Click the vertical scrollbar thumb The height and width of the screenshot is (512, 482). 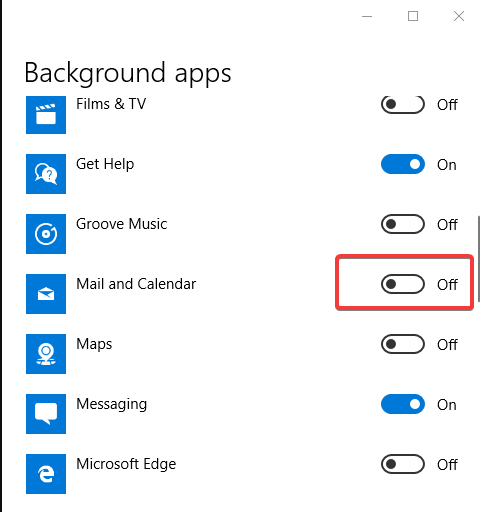coord(479,259)
